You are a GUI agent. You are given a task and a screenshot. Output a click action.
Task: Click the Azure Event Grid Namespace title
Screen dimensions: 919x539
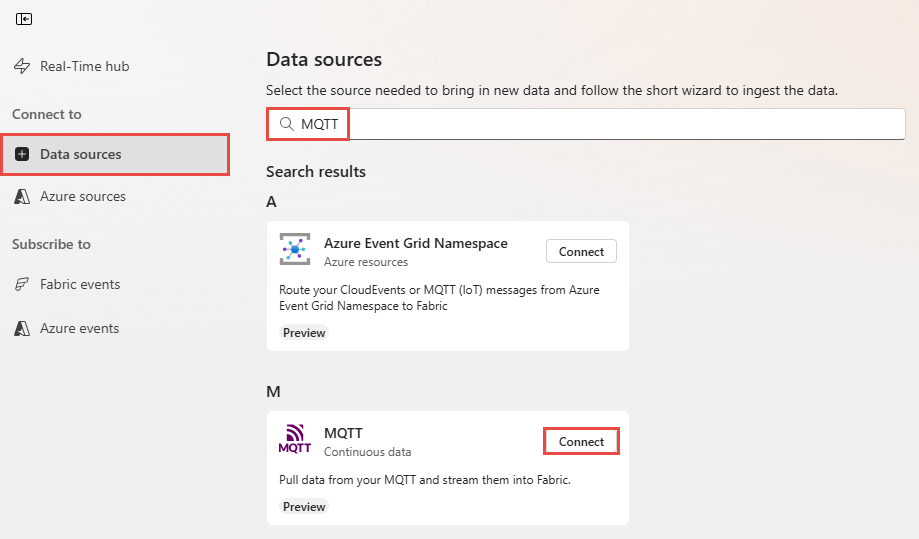click(x=416, y=243)
